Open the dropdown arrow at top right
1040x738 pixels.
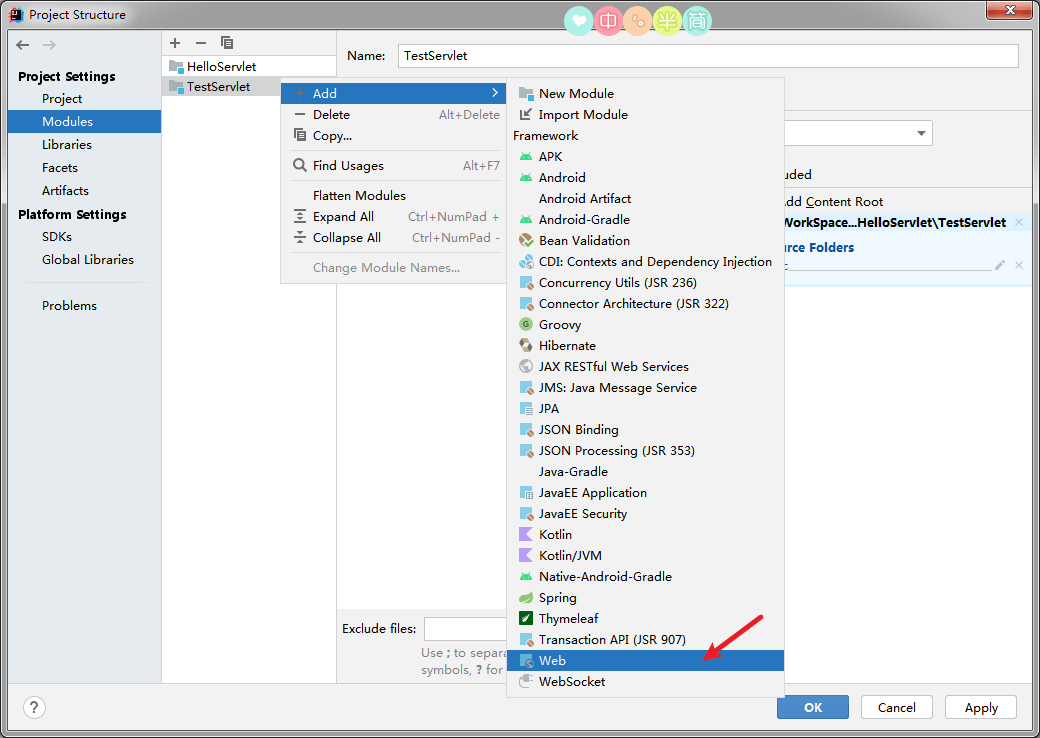(x=921, y=133)
